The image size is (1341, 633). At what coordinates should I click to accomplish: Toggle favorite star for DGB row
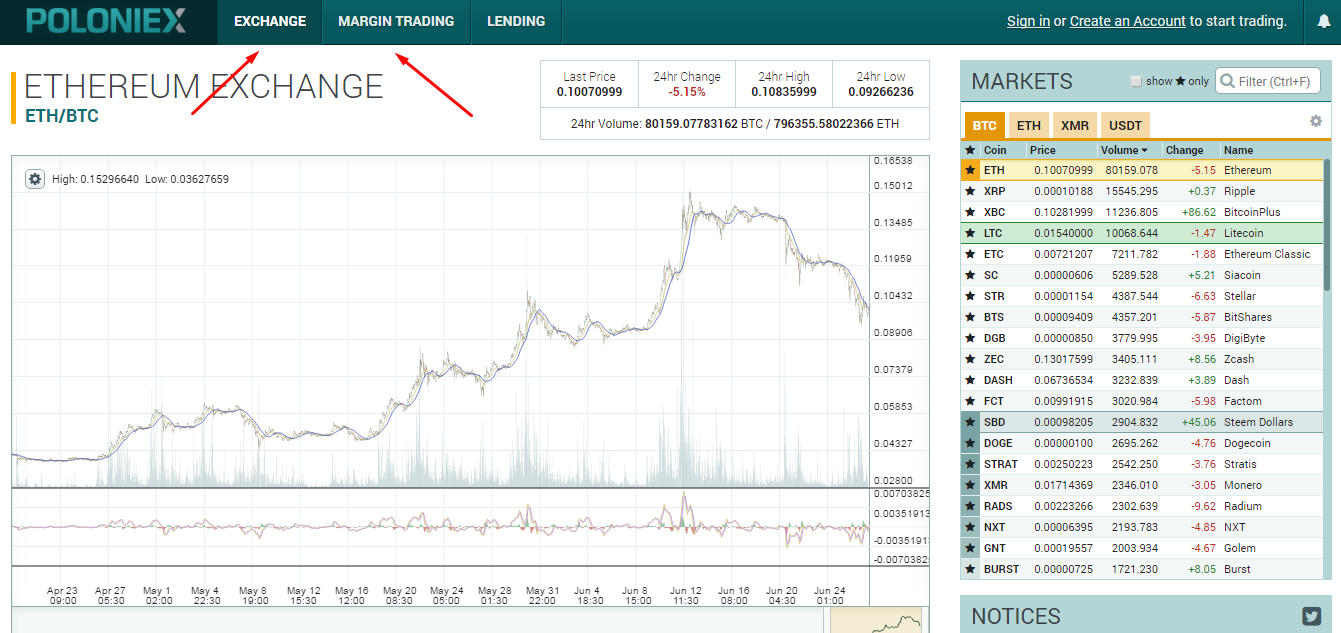pos(970,338)
